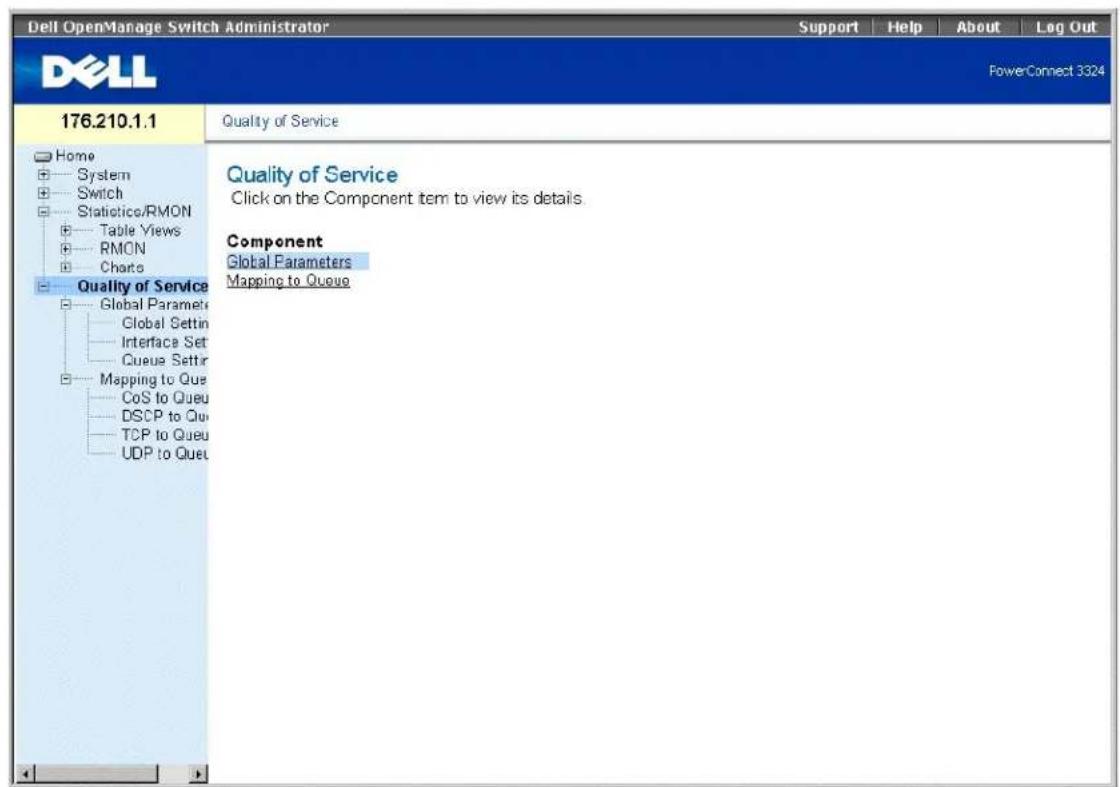
Task: Click the Home drive icon in tree
Action: [x=44, y=156]
